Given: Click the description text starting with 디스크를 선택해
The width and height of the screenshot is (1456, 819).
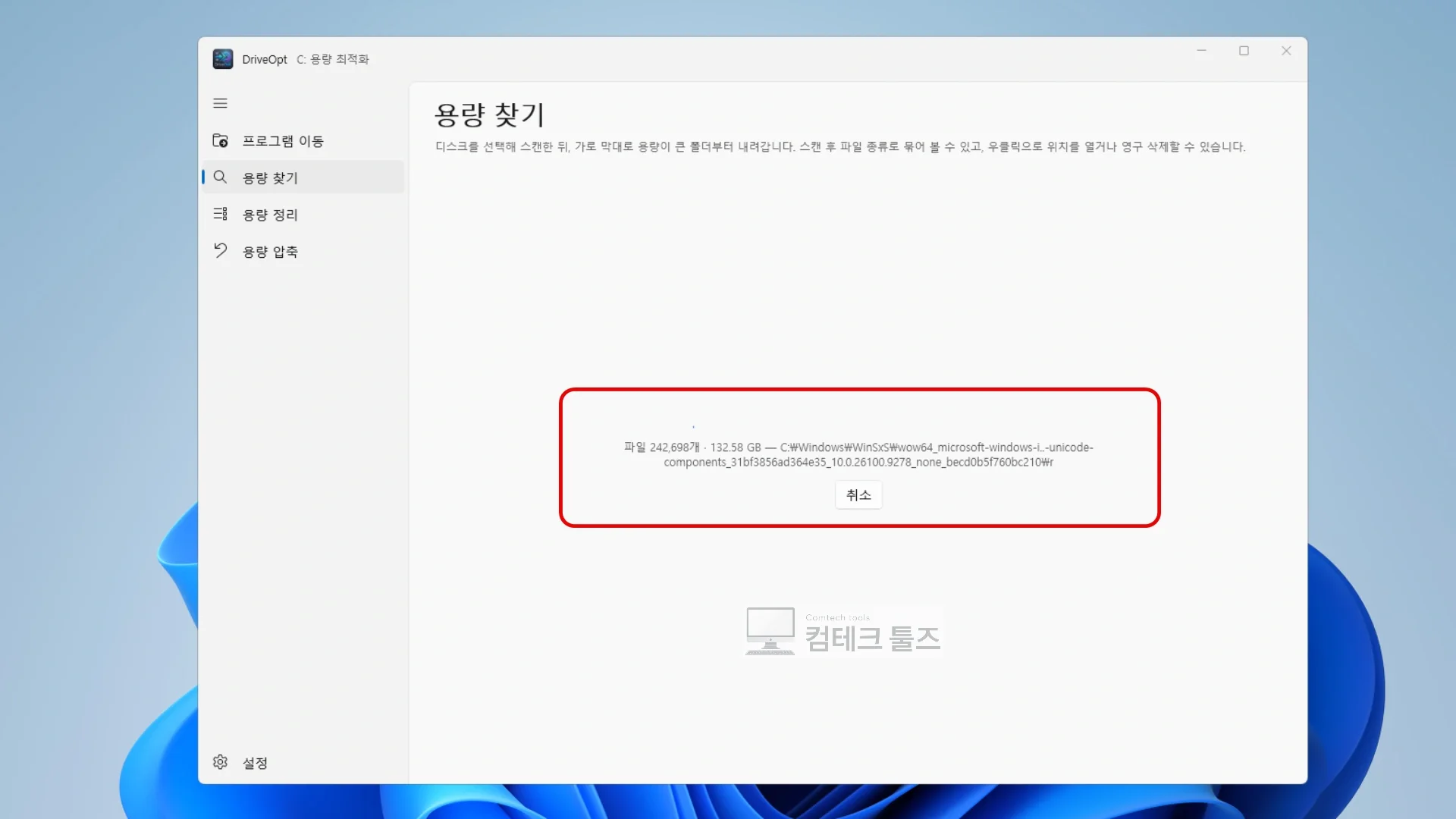Looking at the screenshot, I should [x=840, y=146].
